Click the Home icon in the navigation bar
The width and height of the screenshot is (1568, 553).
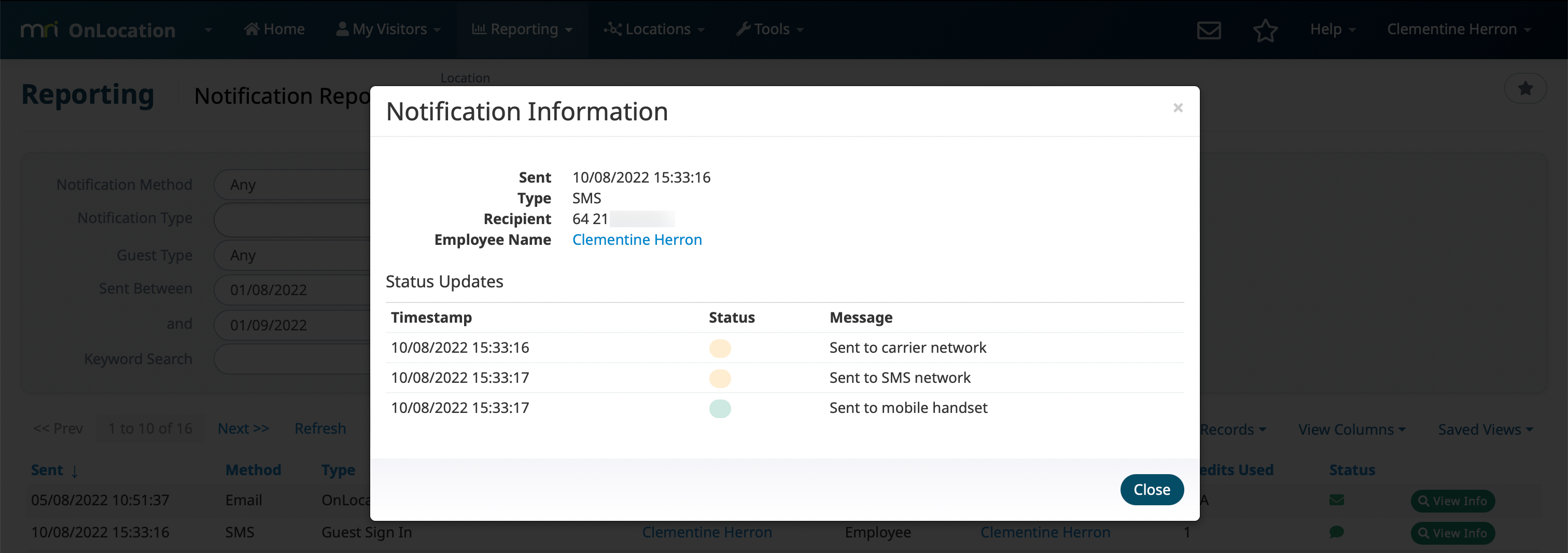click(251, 29)
